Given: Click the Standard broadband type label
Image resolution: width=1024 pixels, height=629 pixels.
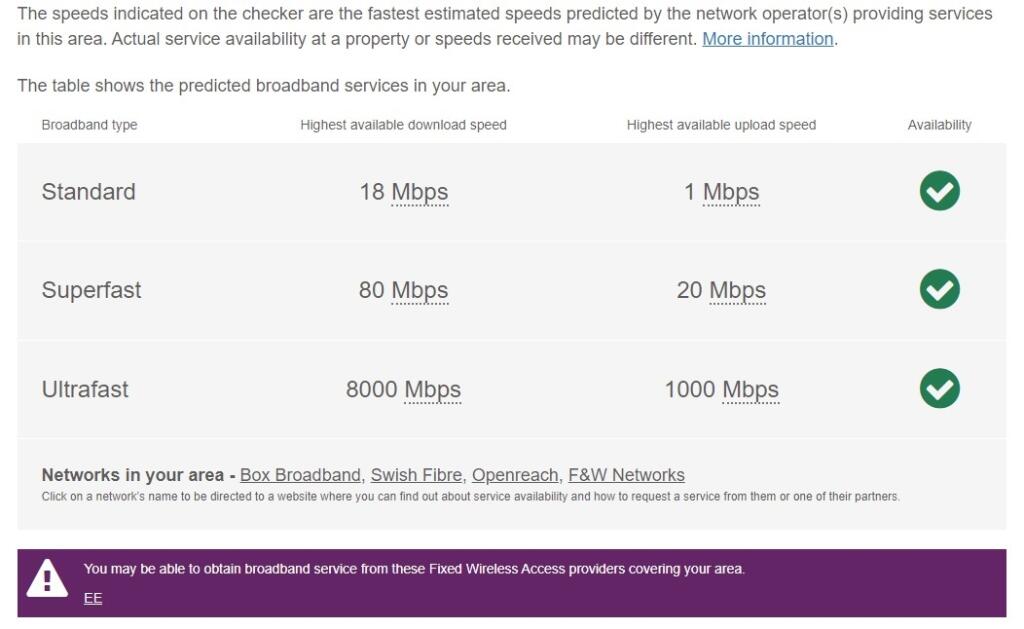Looking at the screenshot, I should coord(88,192).
